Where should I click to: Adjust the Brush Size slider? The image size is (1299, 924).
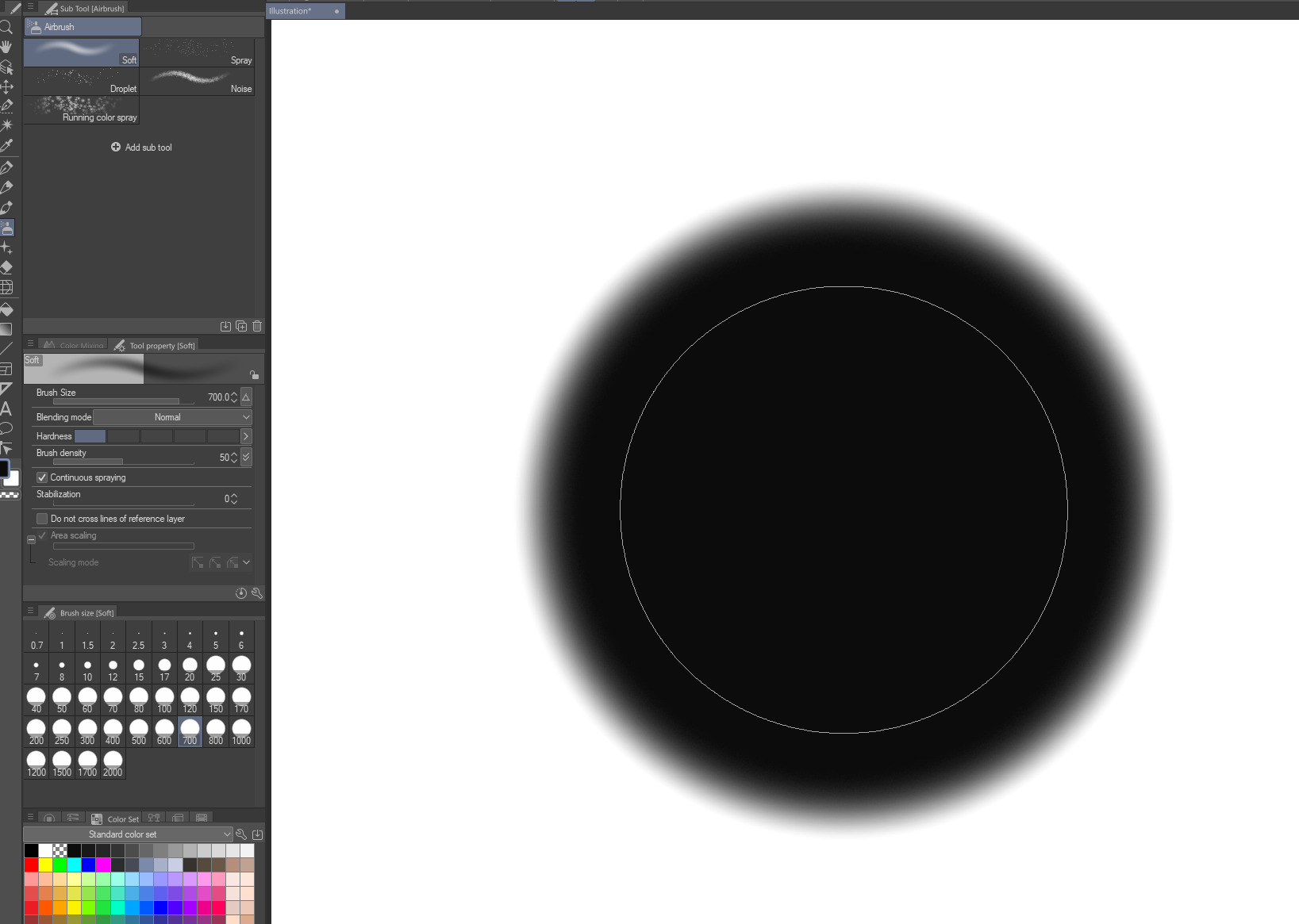coord(123,401)
